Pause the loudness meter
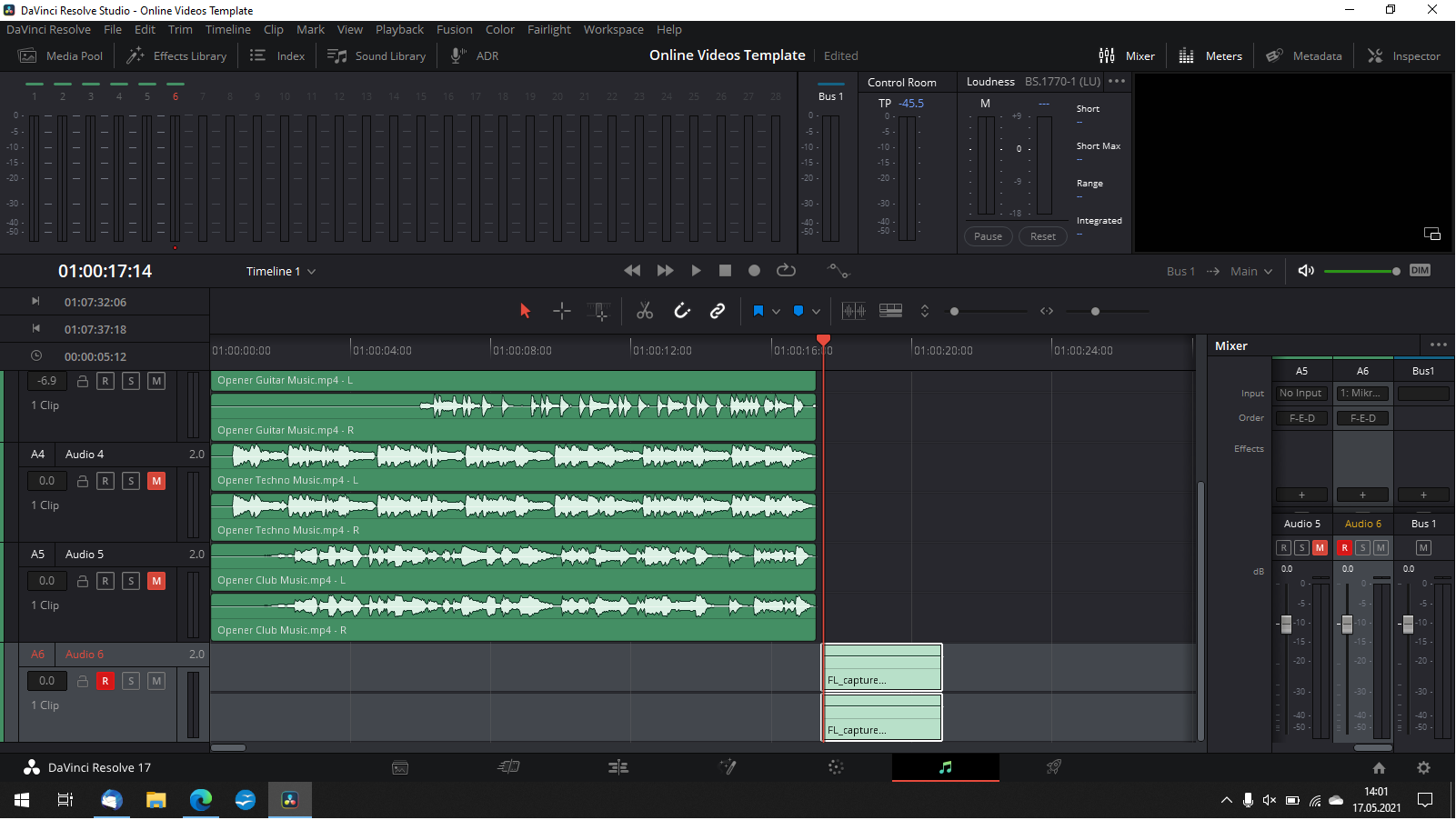 coord(988,236)
